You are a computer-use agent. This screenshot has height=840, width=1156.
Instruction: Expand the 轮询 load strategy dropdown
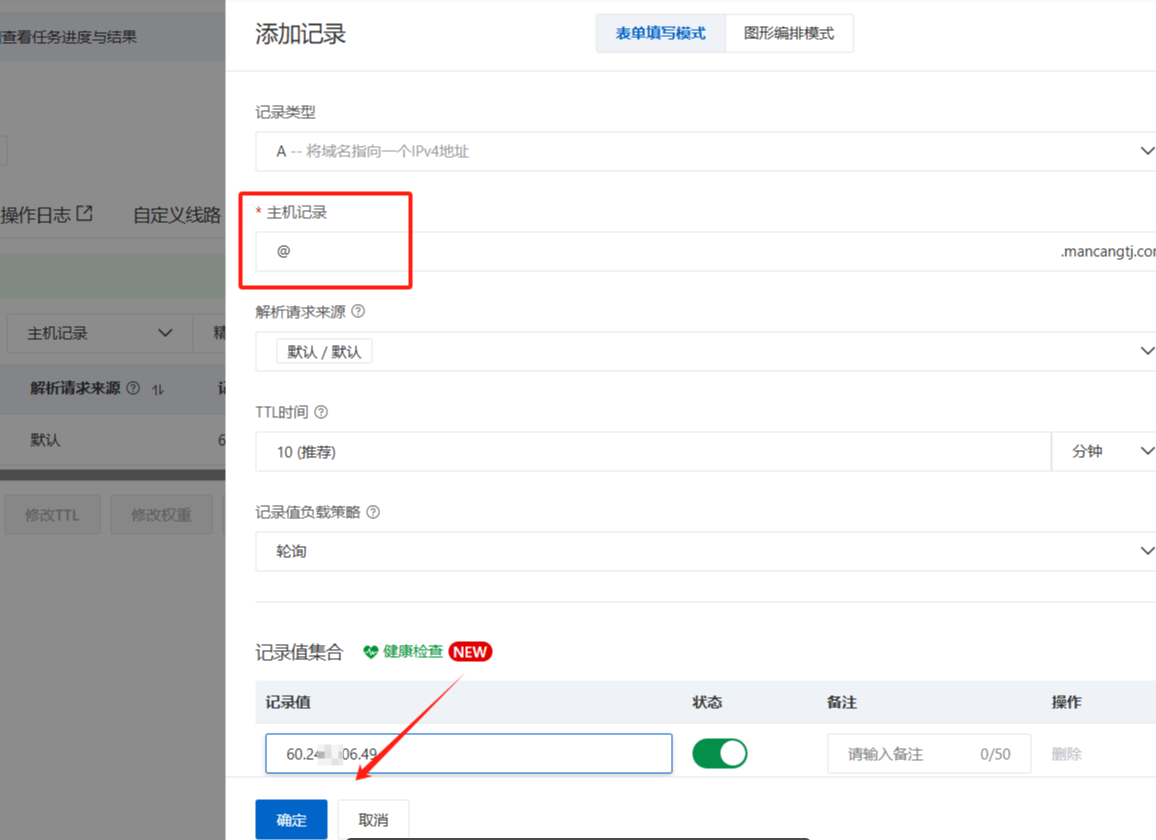click(1146, 551)
